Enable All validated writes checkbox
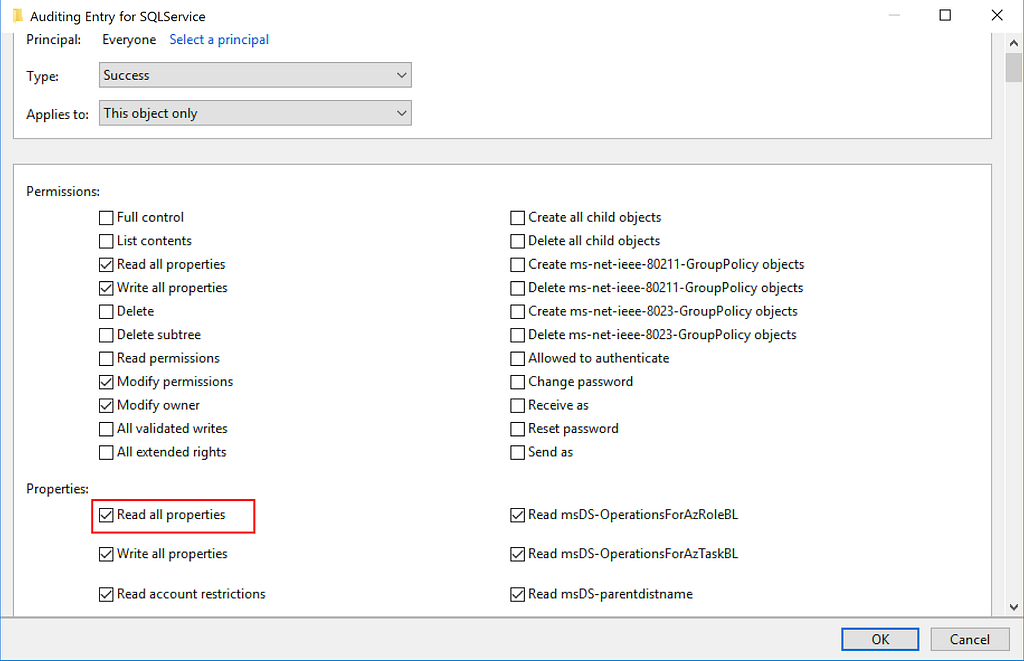Viewport: 1024px width, 661px height. click(106, 429)
